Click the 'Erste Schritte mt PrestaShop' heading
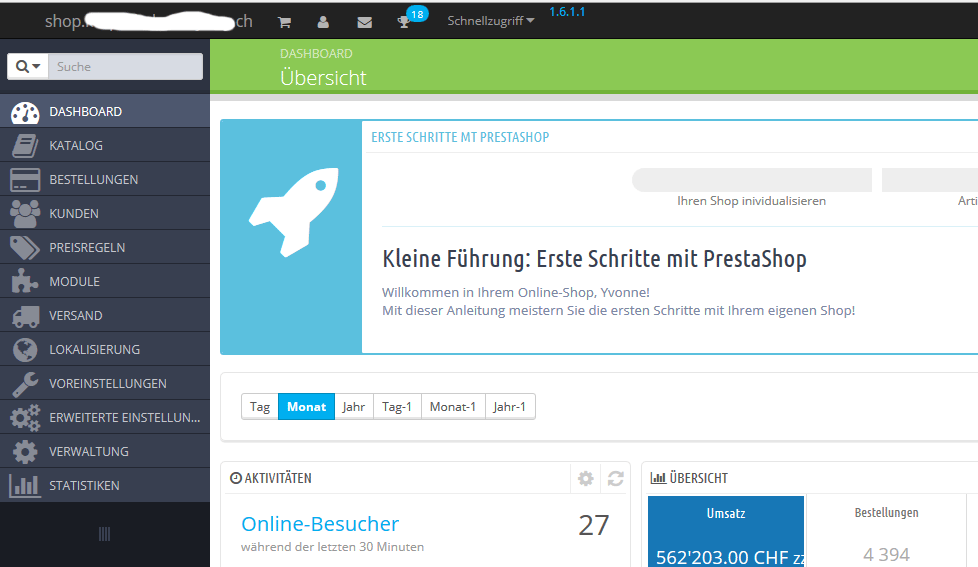Screen dimensions: 978x567 [460, 137]
